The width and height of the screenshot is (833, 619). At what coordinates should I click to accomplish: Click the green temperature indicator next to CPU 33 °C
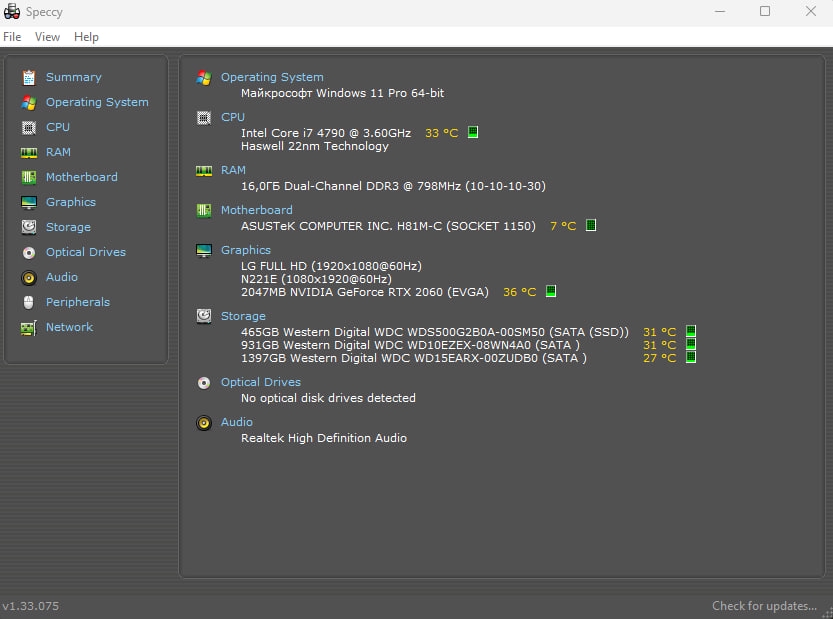tap(473, 132)
